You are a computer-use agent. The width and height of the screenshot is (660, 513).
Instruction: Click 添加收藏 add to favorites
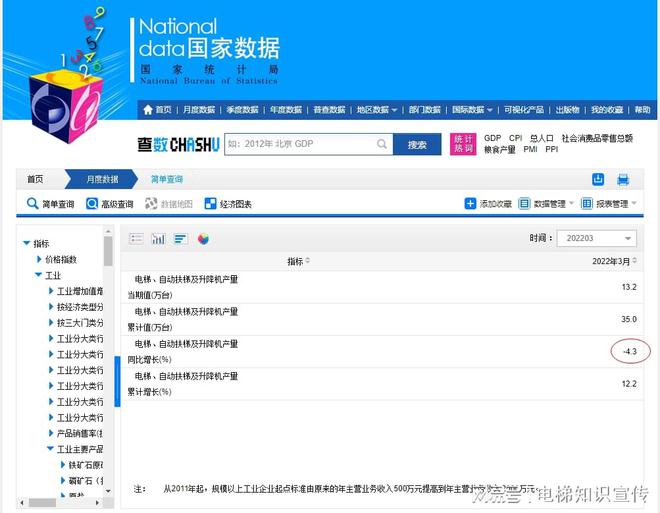point(488,204)
